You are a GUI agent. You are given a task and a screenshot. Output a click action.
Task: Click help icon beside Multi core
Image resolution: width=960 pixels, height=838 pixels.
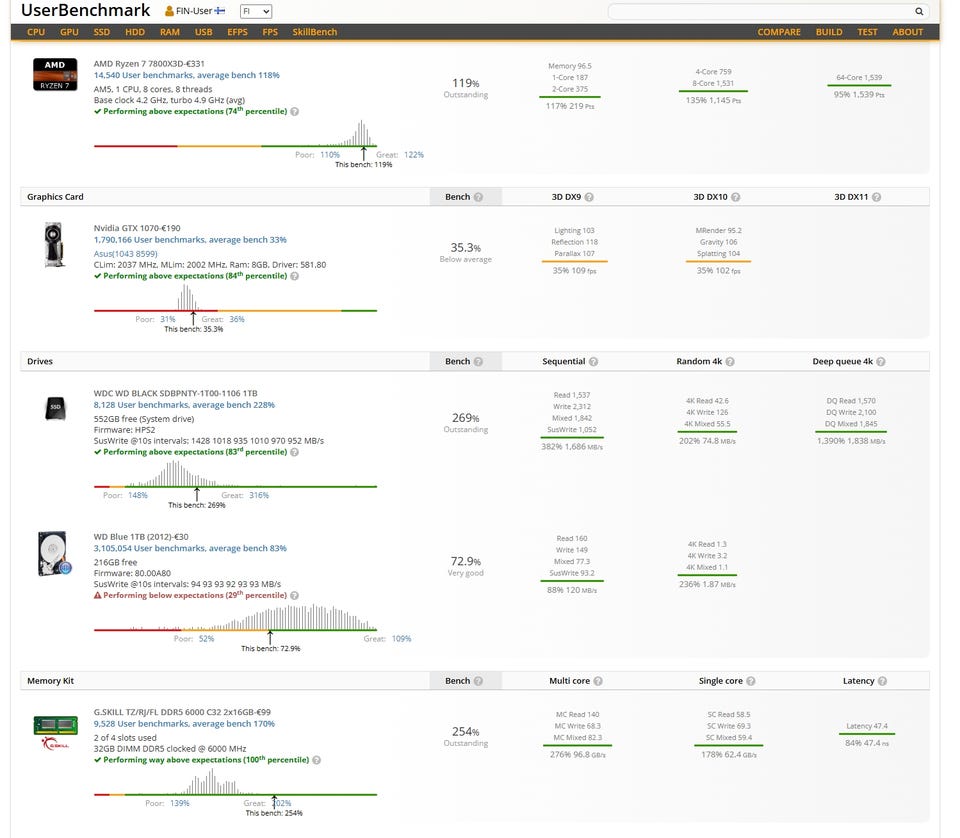[x=598, y=681]
